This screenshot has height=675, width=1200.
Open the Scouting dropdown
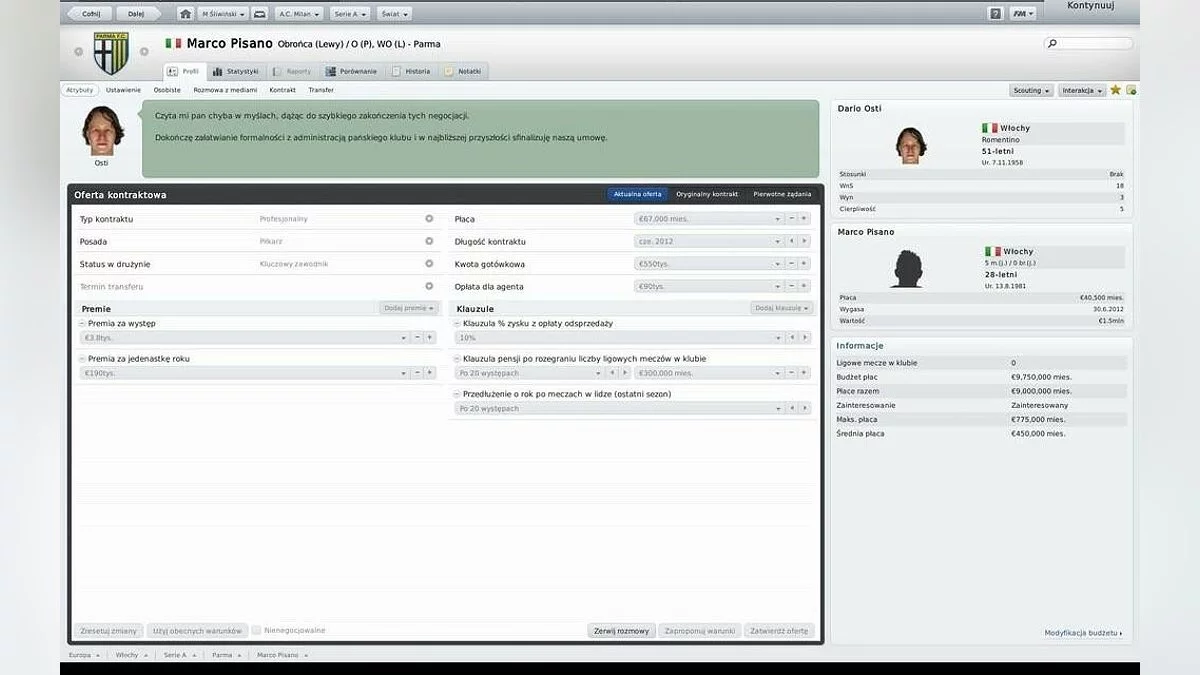pyautogui.click(x=1031, y=90)
